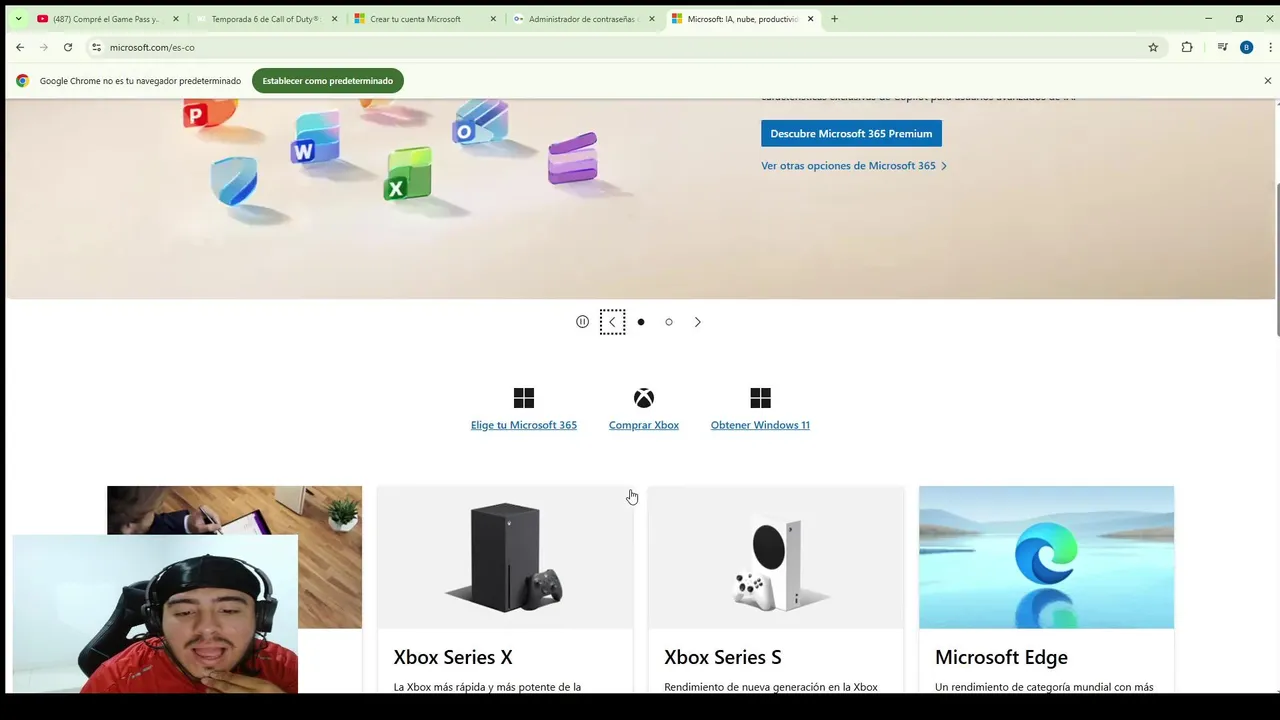The width and height of the screenshot is (1280, 720).
Task: Click the Excel icon in the banner
Action: 407,175
